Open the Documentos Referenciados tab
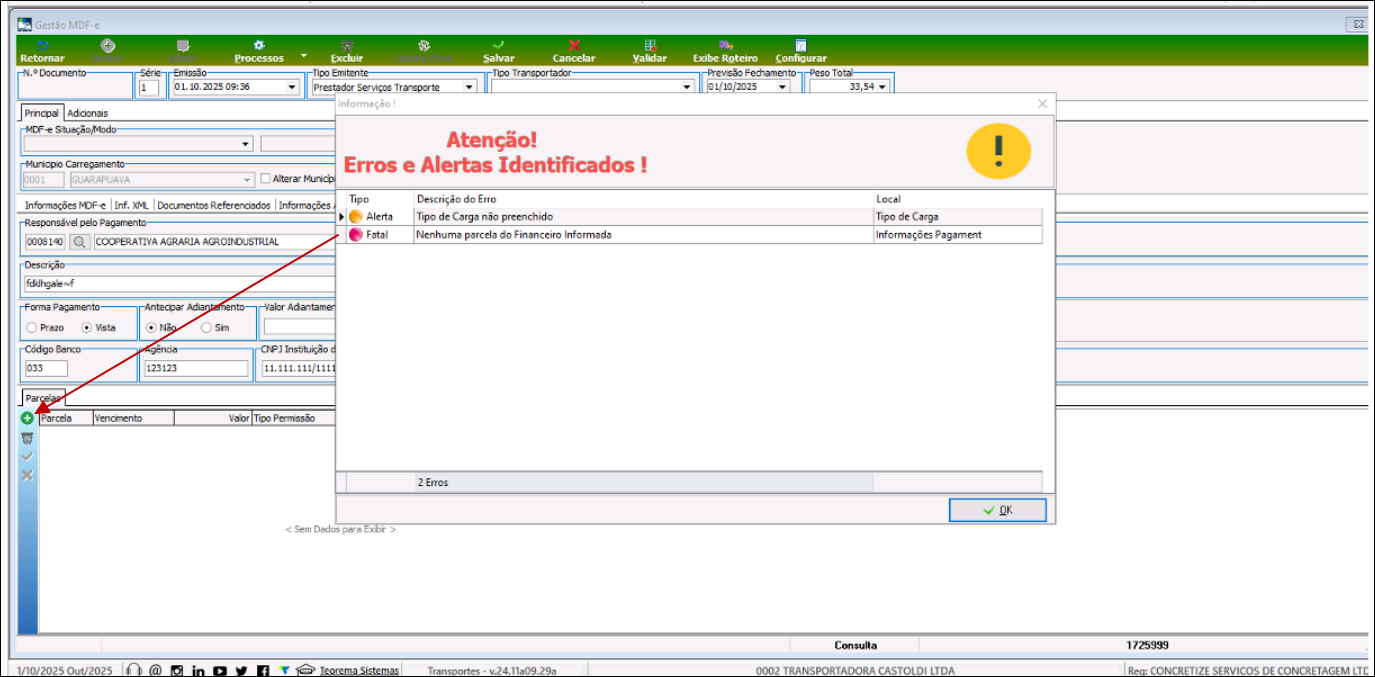Screen dimensions: 1375x677 214,205
